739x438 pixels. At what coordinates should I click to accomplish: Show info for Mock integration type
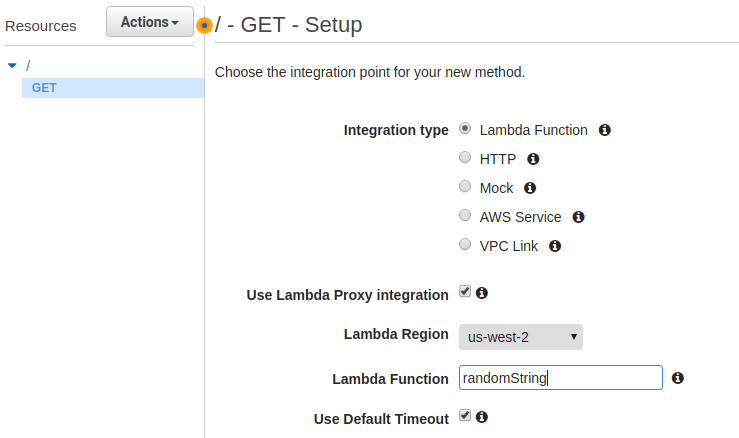tap(530, 188)
